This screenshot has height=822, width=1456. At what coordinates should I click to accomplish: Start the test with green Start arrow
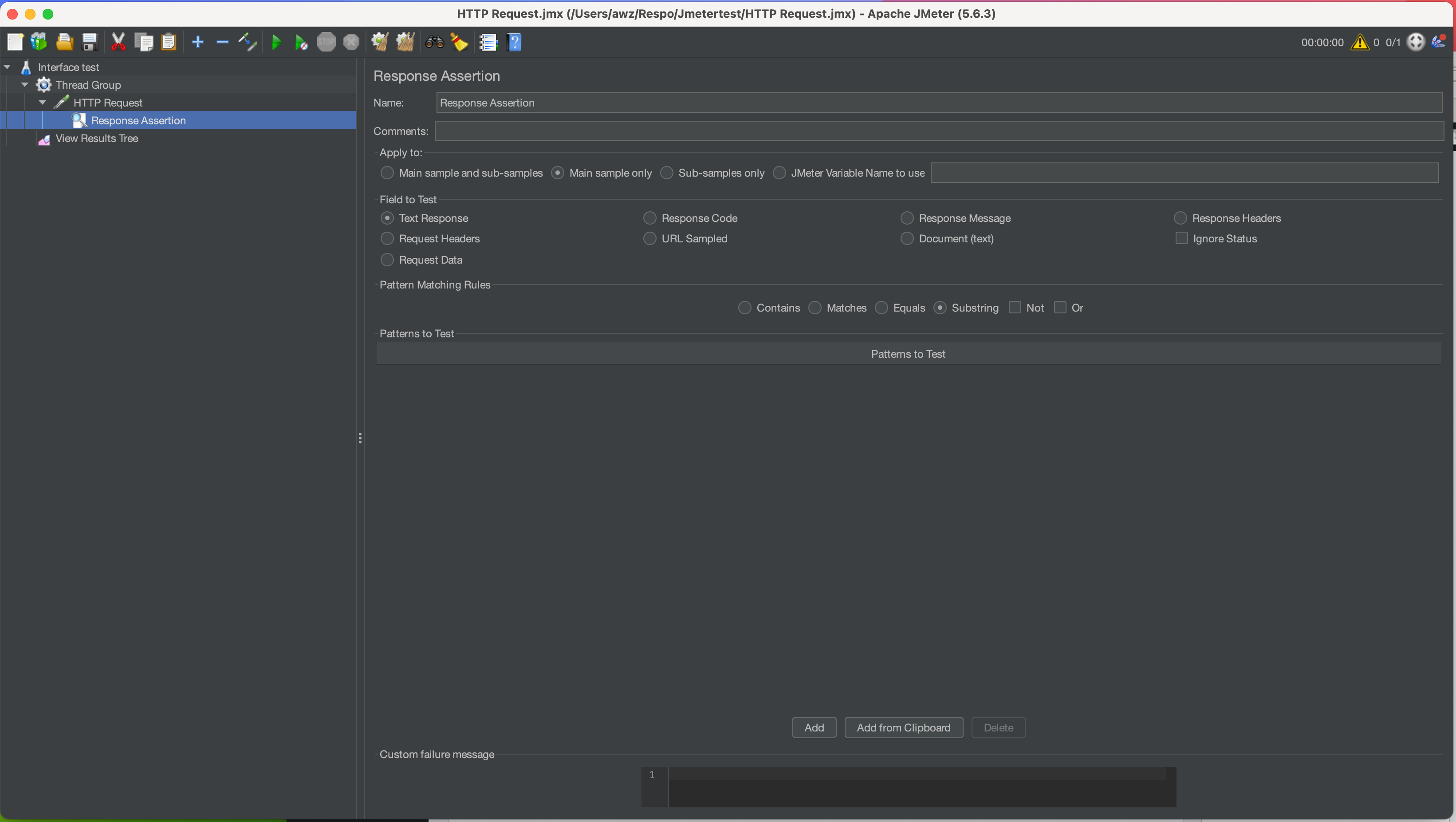(277, 42)
